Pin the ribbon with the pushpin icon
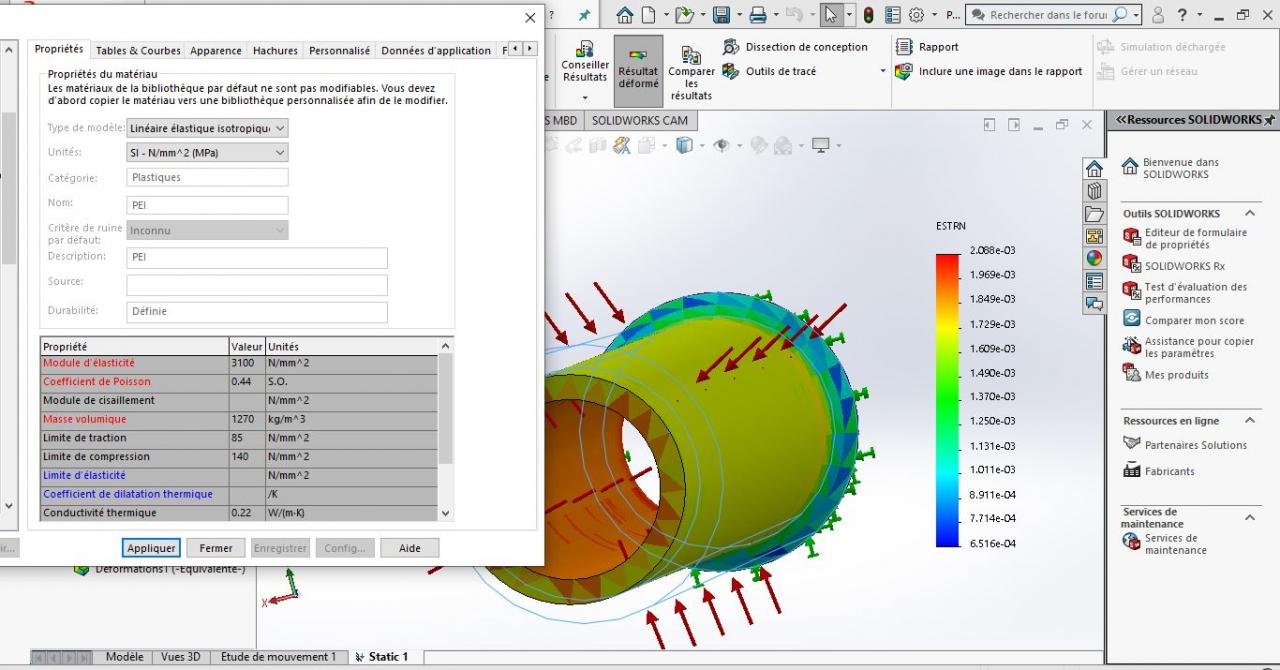Viewport: 1280px width, 670px height. point(584,15)
